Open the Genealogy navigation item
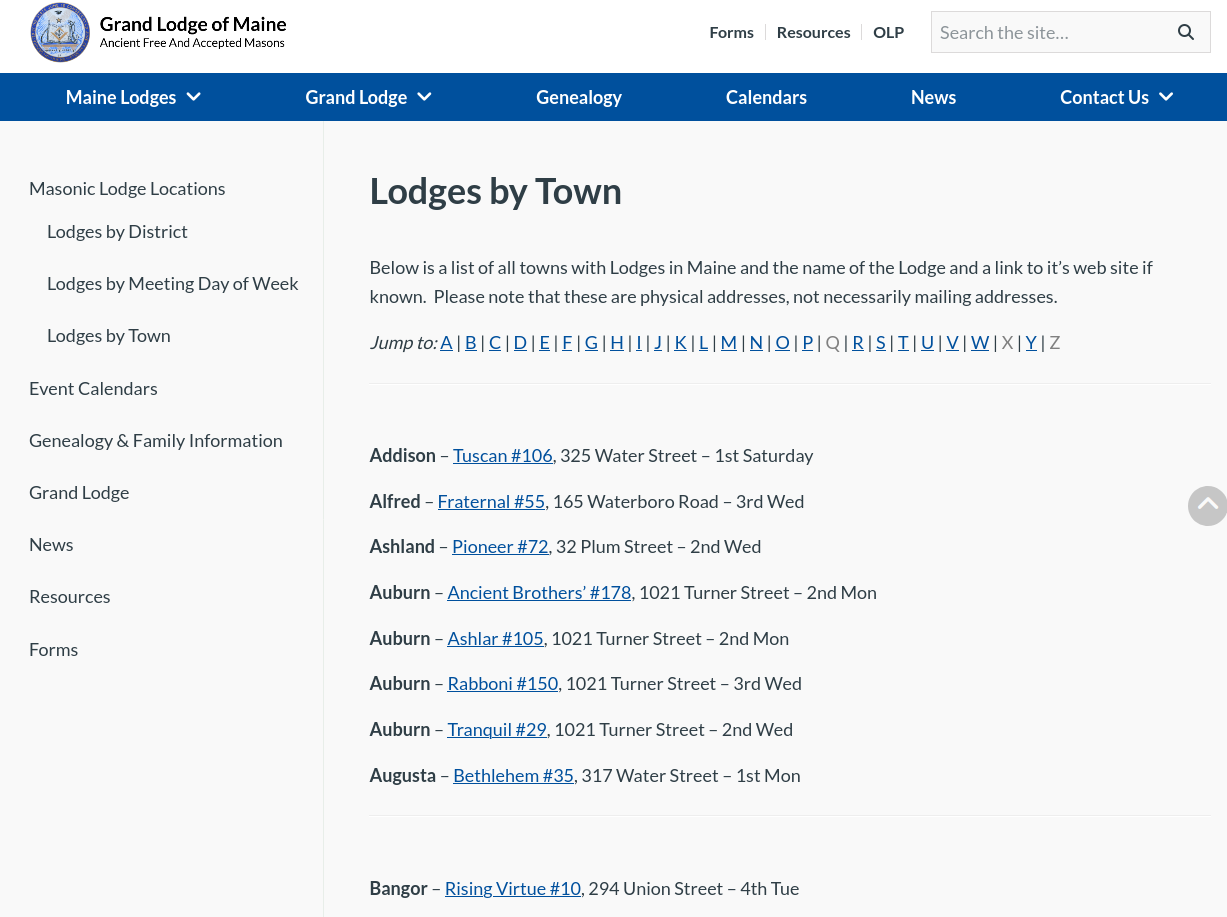Viewport: 1227px width, 917px height. pyautogui.click(x=579, y=97)
